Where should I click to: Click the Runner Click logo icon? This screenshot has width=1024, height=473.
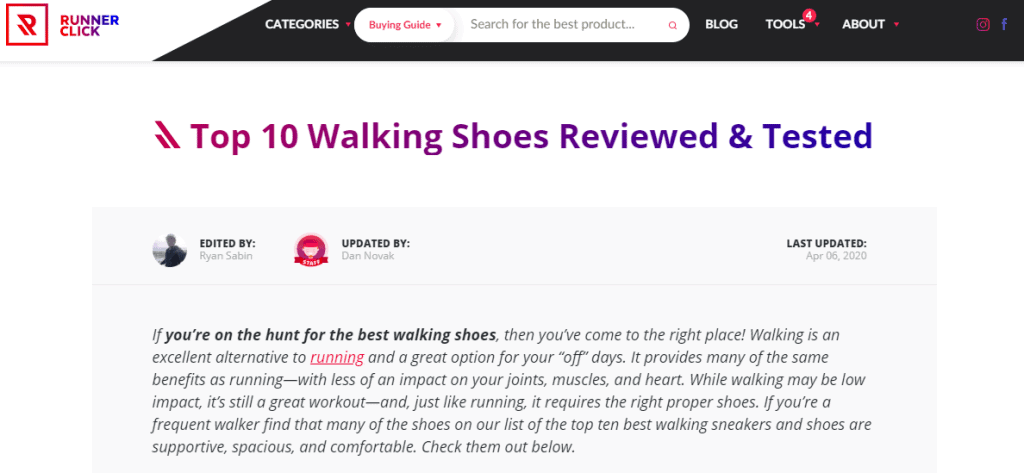tap(26, 24)
